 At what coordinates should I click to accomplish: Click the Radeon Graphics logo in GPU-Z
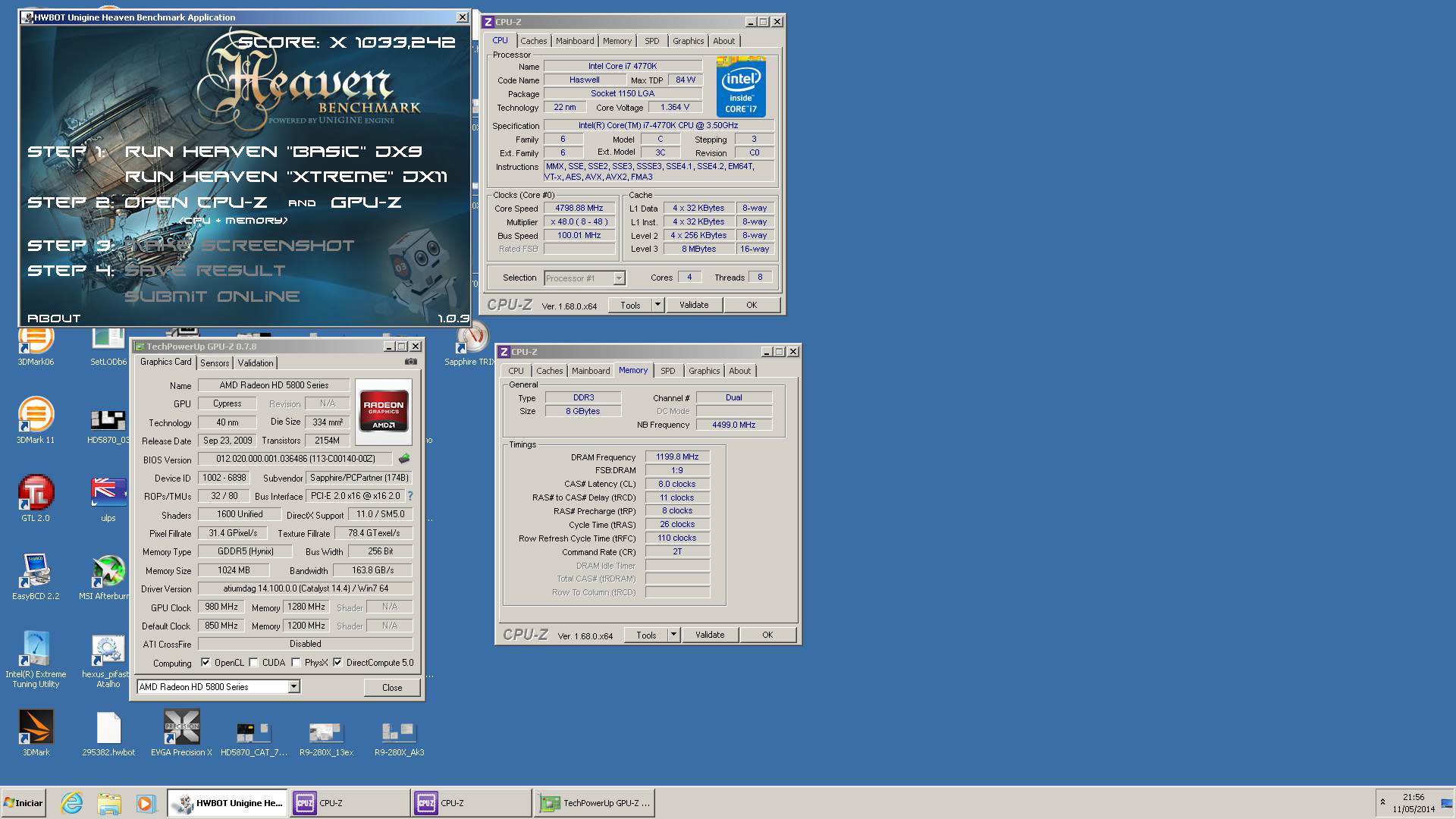384,413
